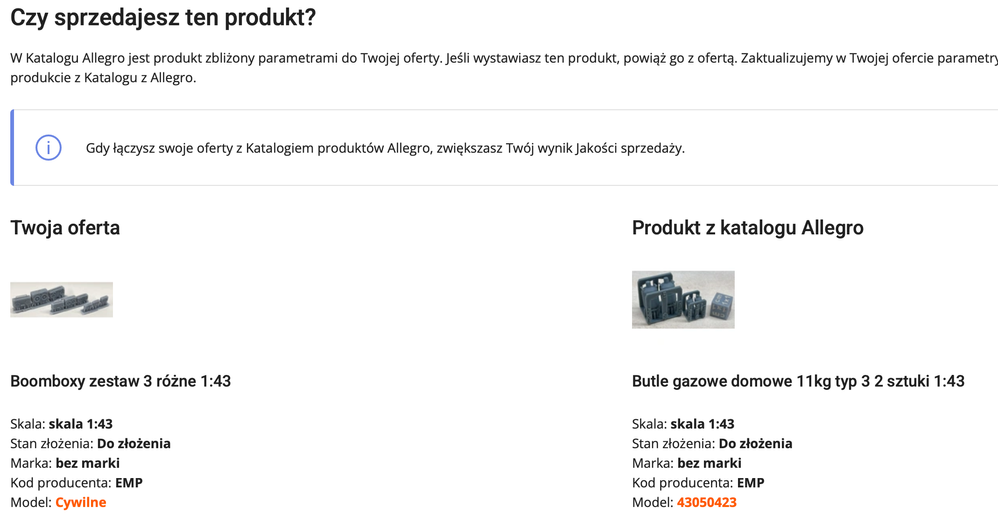Click "EMP" producer code in your offer

tap(129, 483)
